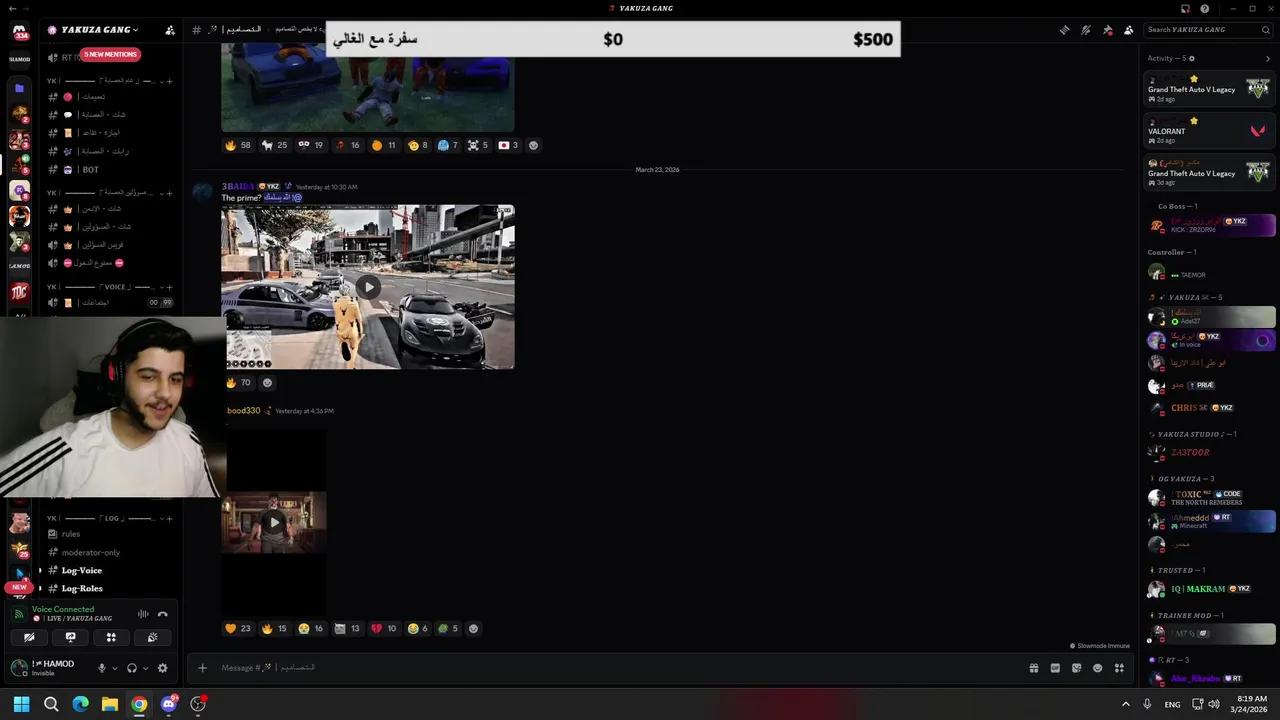Image resolution: width=1280 pixels, height=720 pixels.
Task: Open the sticker picker
Action: point(1076,667)
